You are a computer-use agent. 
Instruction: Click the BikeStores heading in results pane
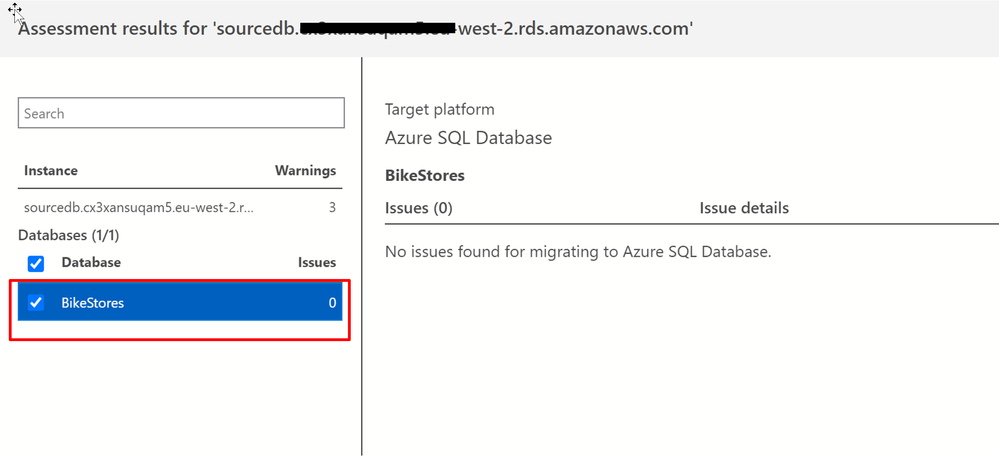point(425,176)
